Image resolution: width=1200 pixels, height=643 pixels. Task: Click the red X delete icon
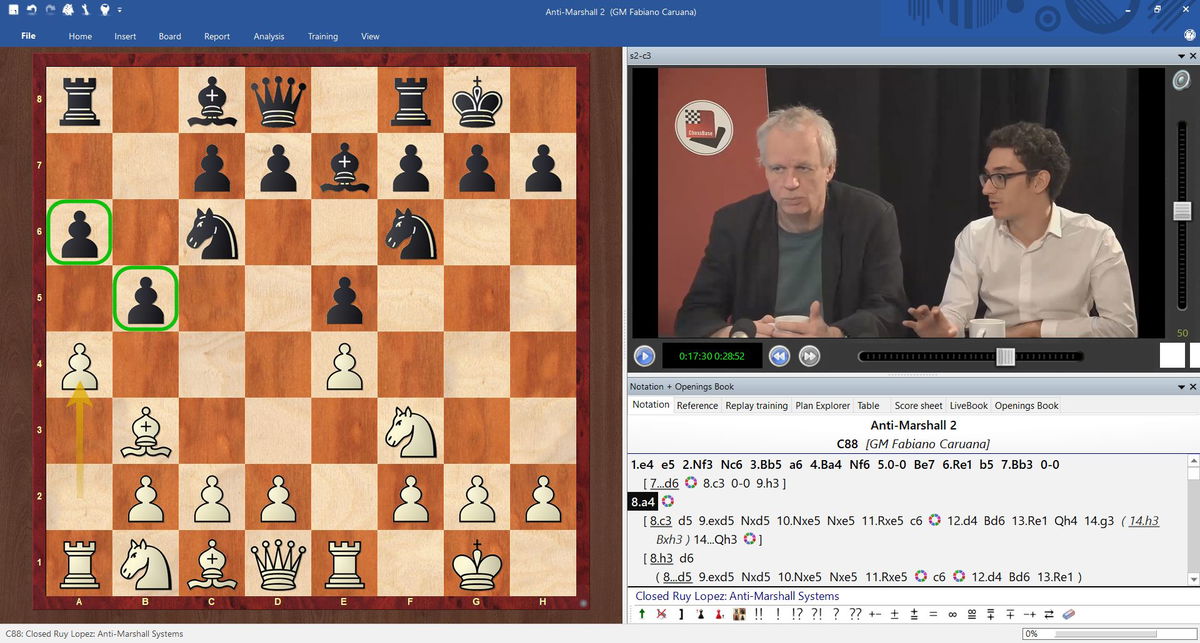click(x=661, y=614)
